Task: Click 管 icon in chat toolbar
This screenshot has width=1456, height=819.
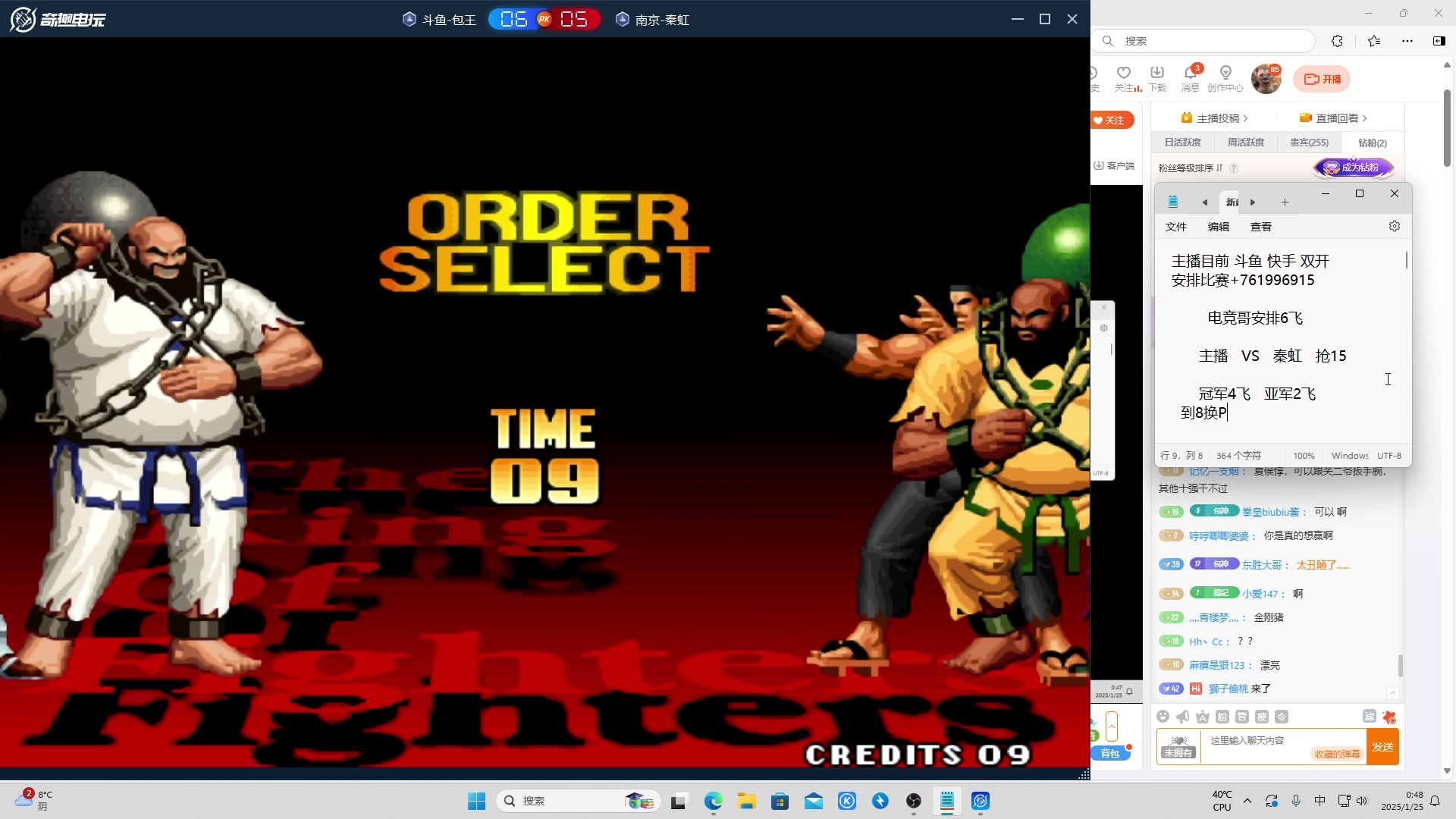Action: [1242, 717]
